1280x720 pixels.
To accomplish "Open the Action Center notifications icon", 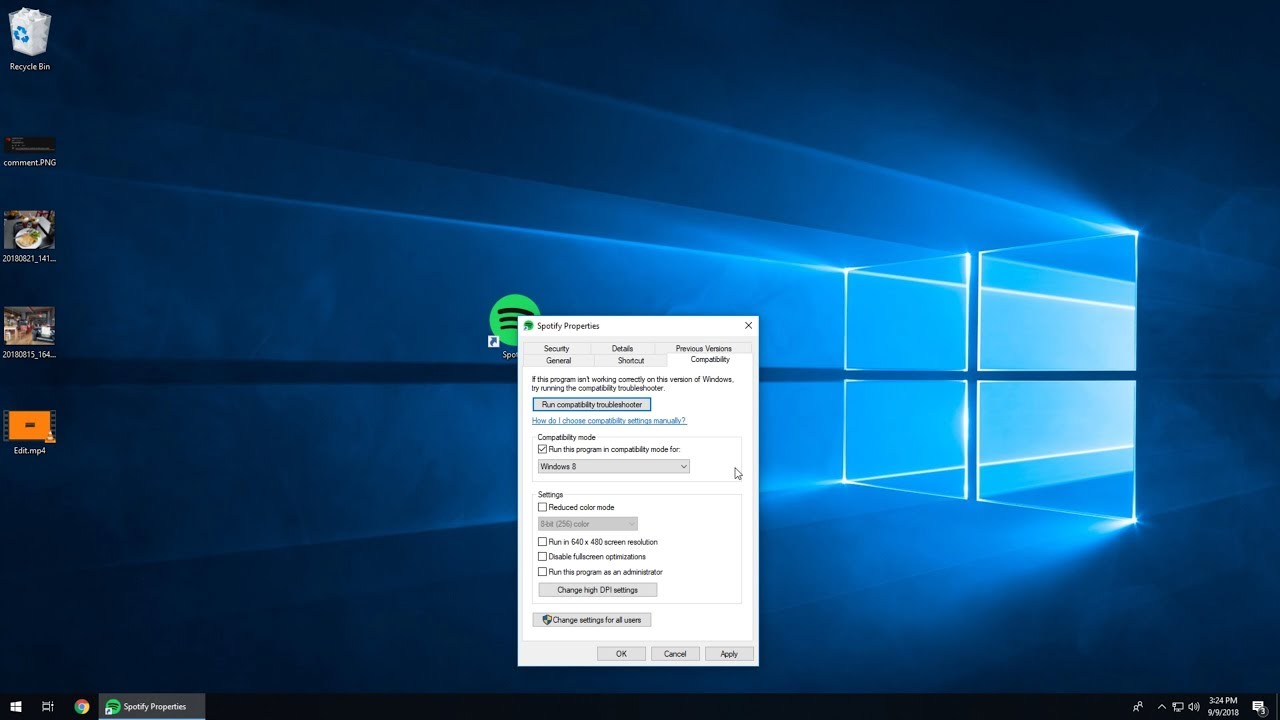I will 1259,706.
